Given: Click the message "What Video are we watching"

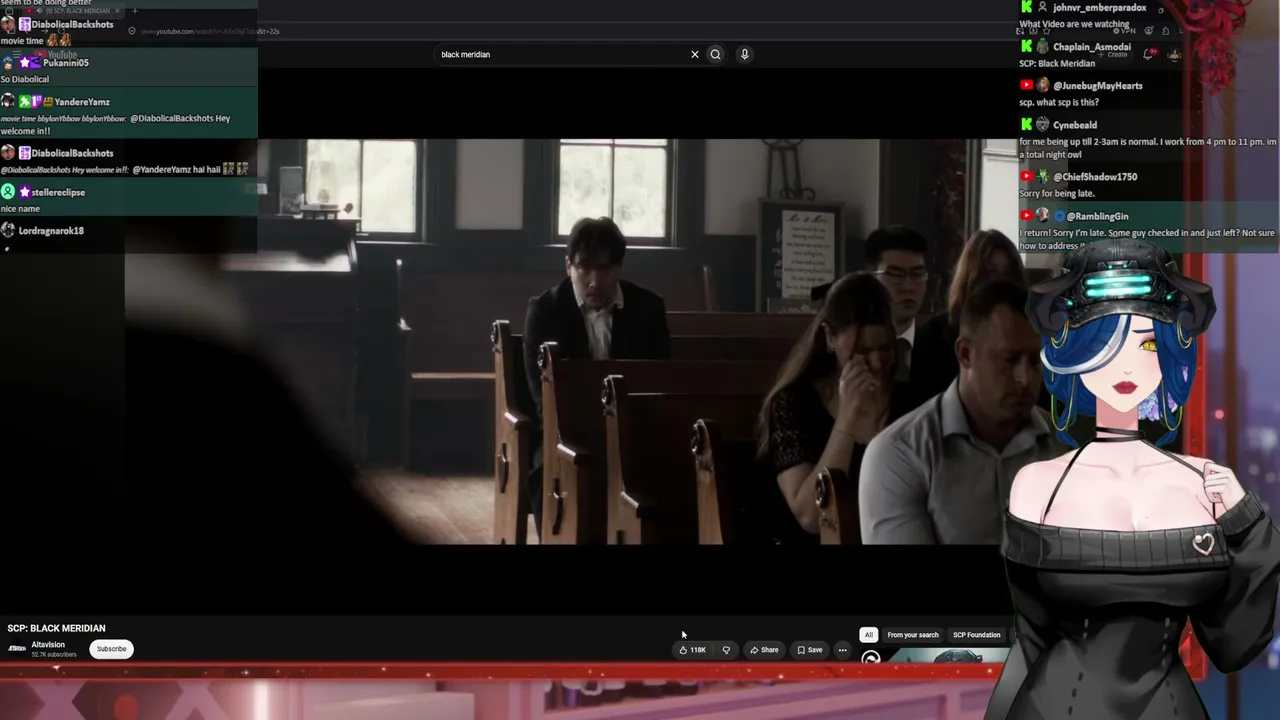Looking at the screenshot, I should coord(1074,24).
